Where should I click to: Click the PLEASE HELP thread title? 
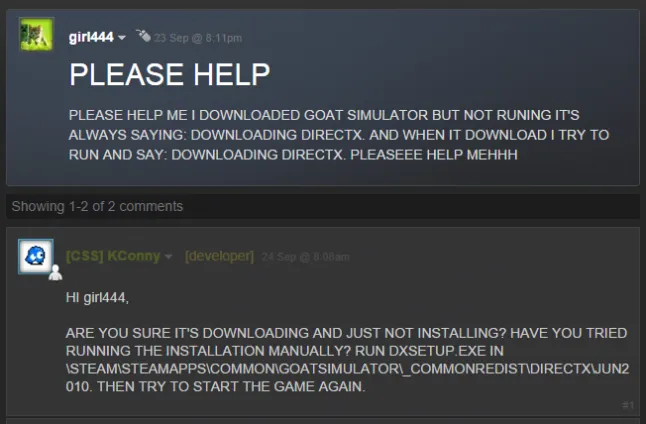pos(169,75)
